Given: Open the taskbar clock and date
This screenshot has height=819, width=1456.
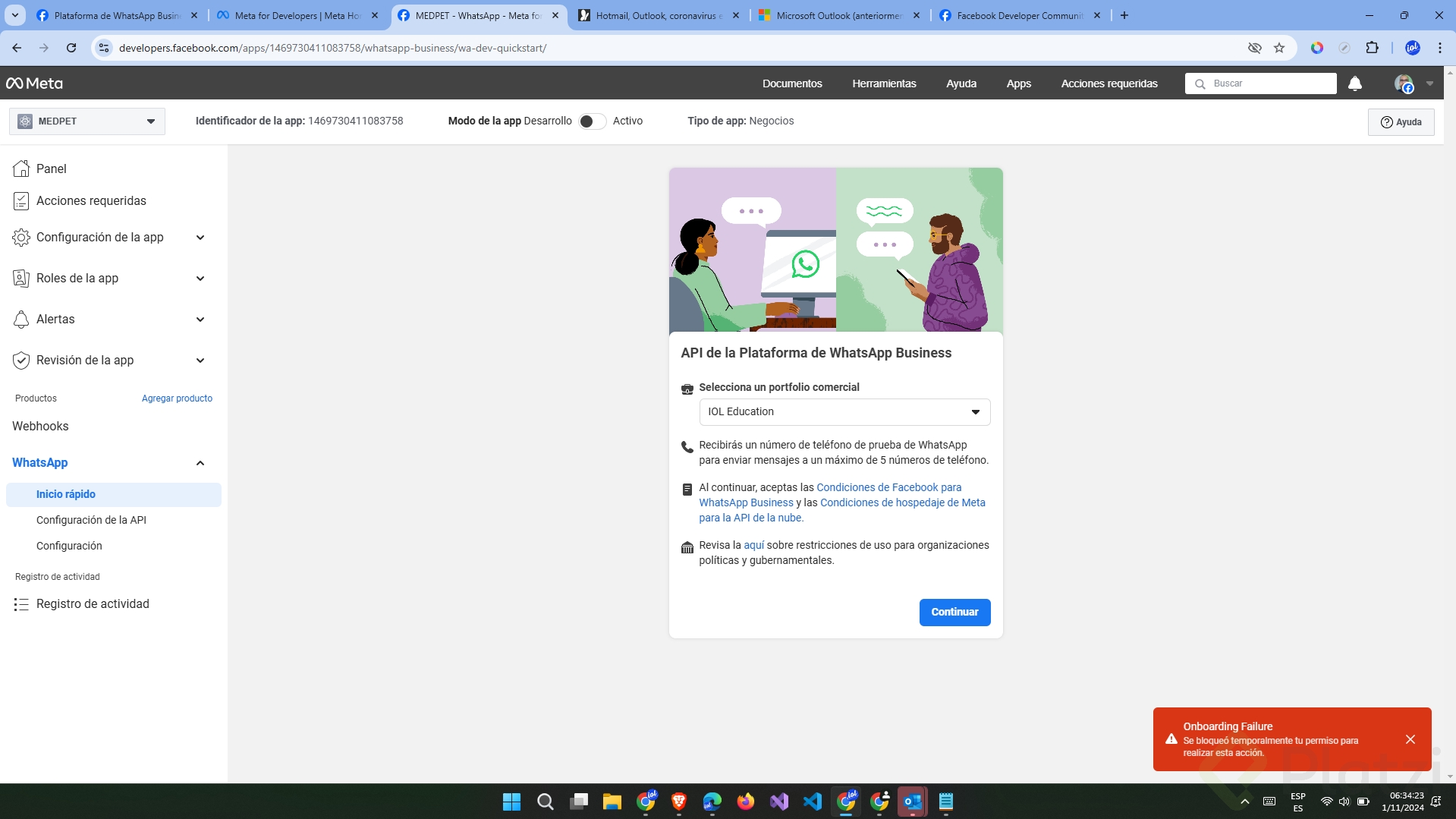Looking at the screenshot, I should (1403, 802).
